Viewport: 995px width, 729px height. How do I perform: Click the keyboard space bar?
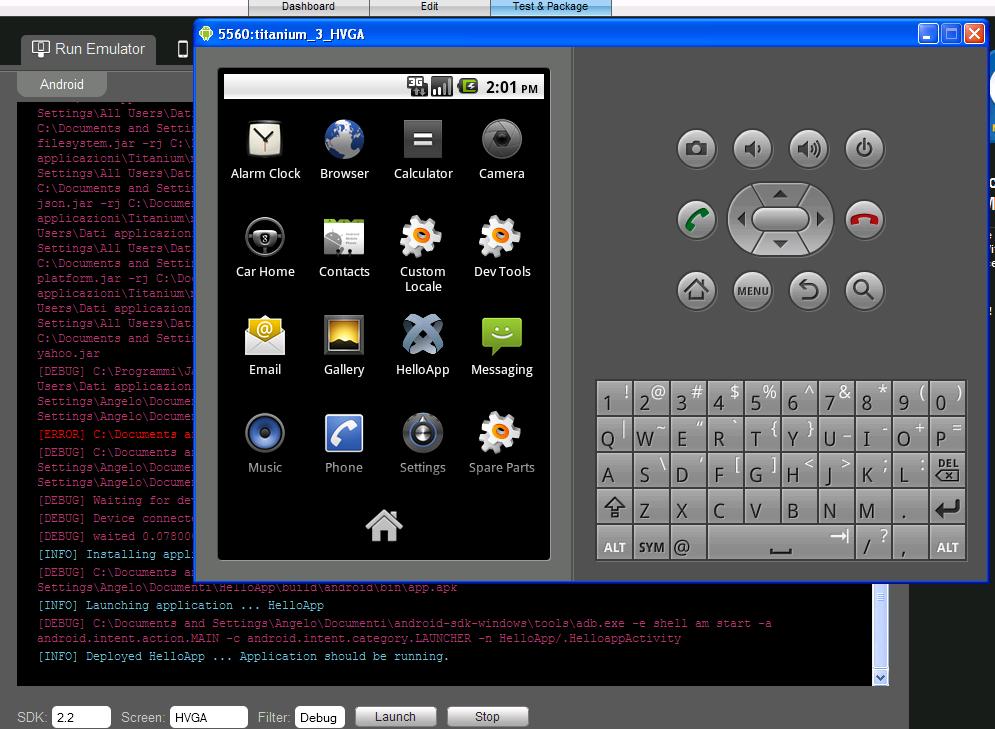781,544
